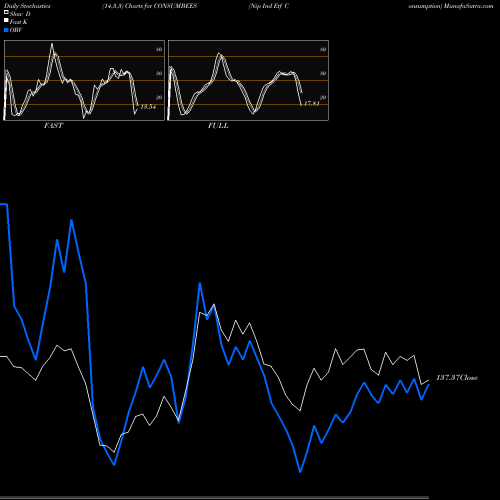This screenshot has height=500, width=500.
Task: Click the FAST stochastic chart thumbnail
Action: (x=84, y=80)
